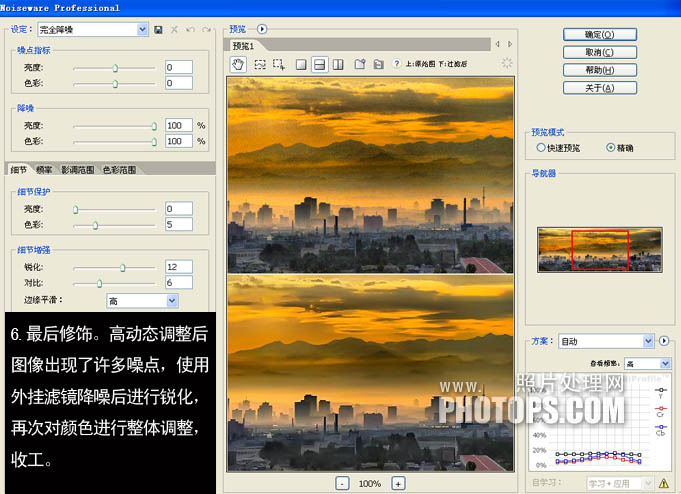Click the zoom in plus button
The image size is (681, 494).
398,483
